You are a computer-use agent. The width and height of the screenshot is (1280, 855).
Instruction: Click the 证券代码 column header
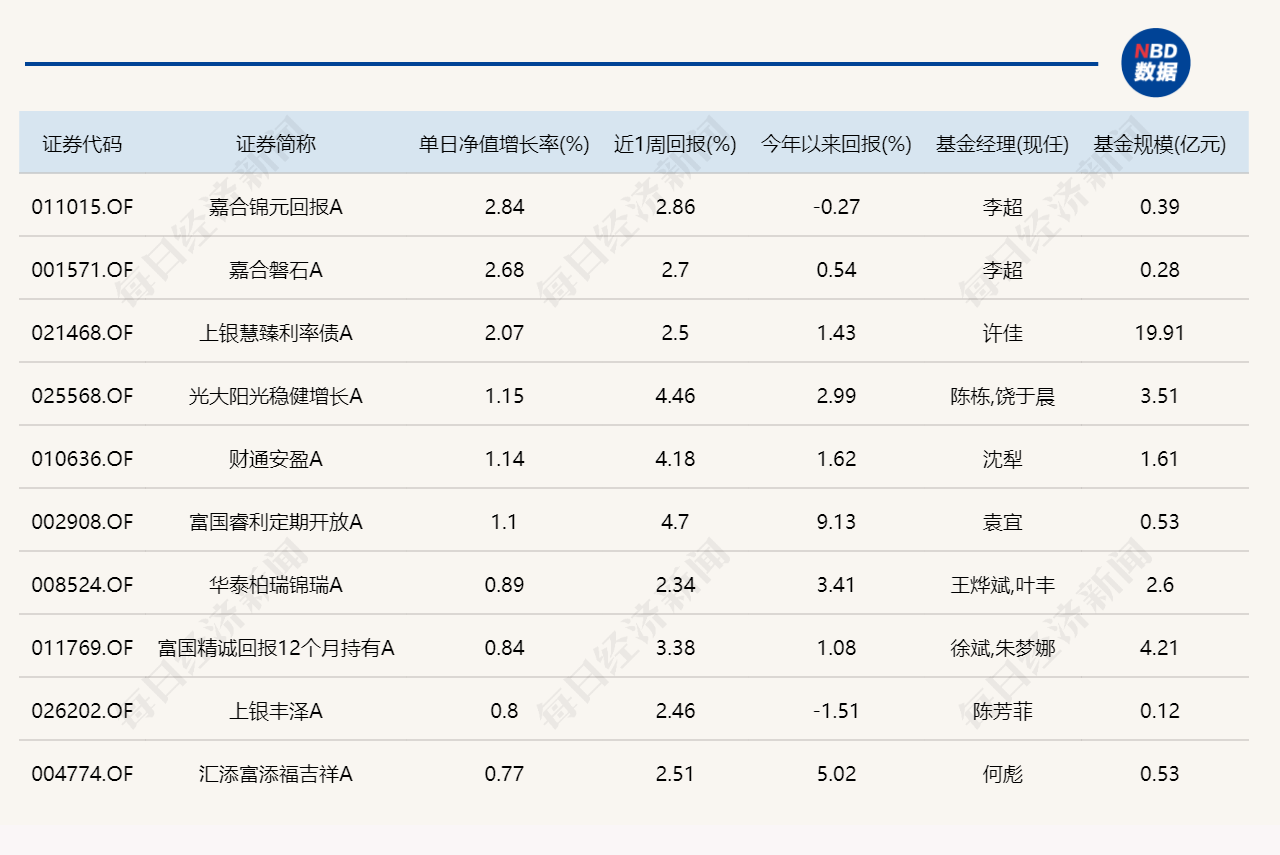(x=82, y=144)
